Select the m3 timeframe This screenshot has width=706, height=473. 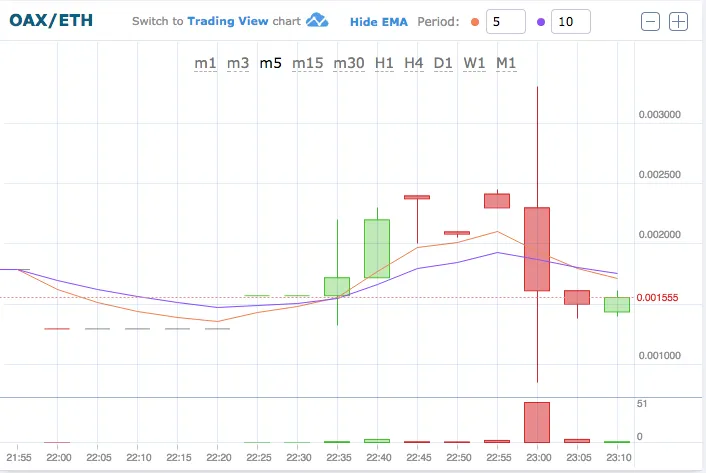238,63
